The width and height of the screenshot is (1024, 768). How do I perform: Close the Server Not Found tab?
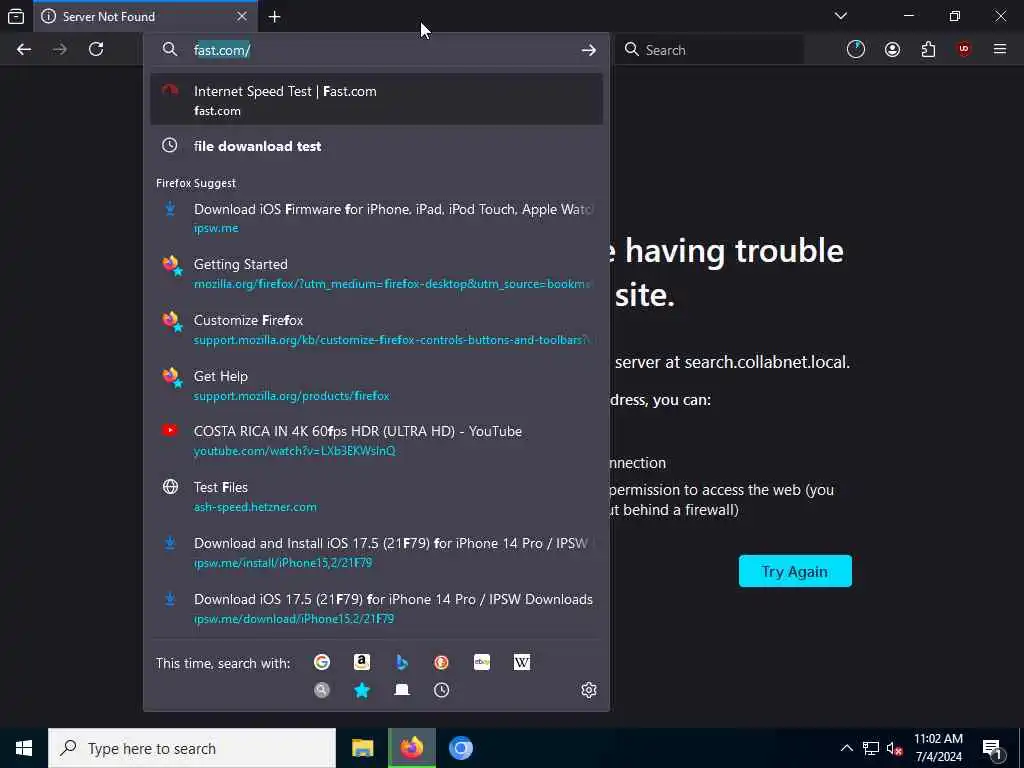pyautogui.click(x=242, y=16)
